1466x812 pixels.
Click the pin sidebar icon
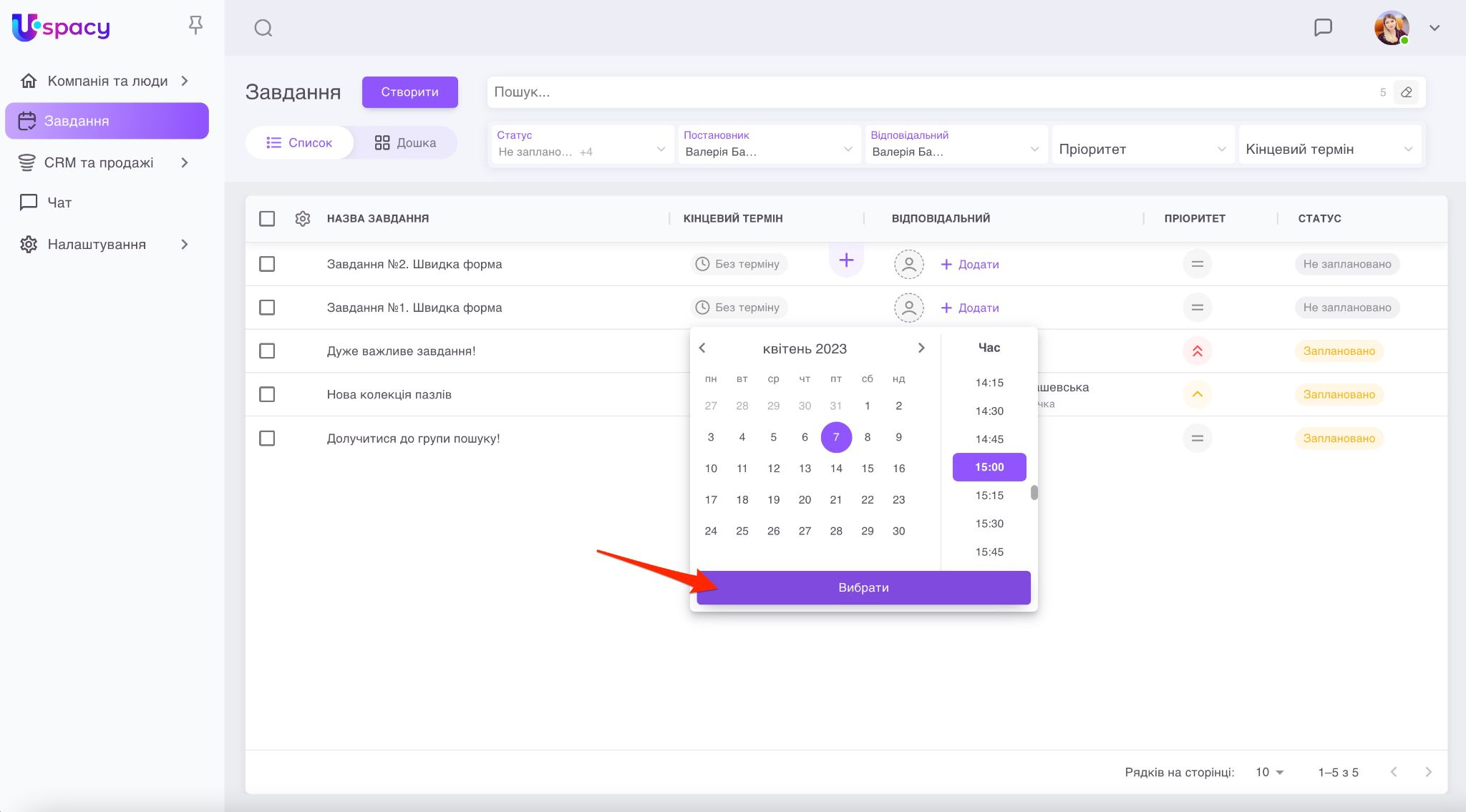pos(195,26)
